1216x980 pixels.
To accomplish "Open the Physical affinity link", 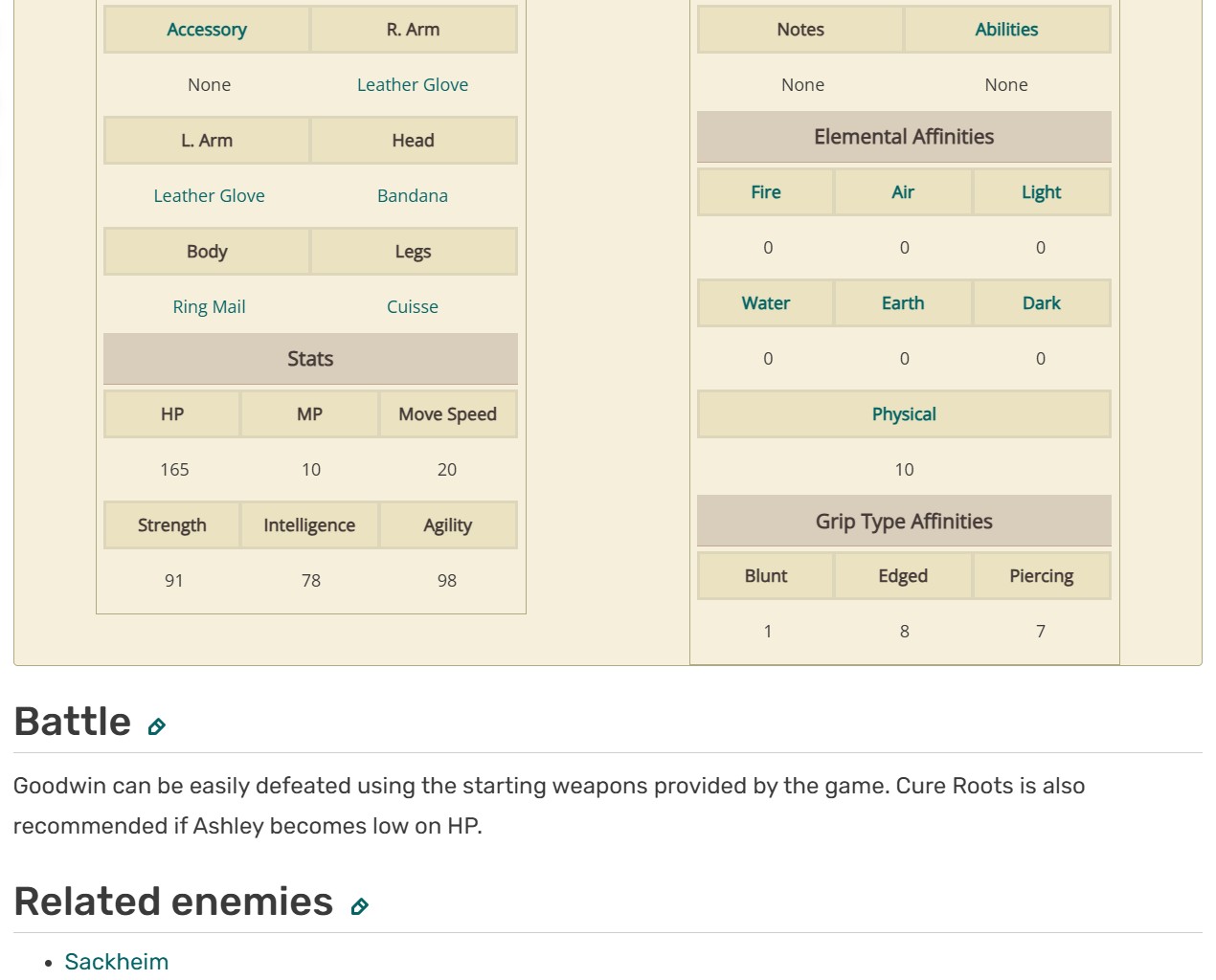I will point(904,414).
